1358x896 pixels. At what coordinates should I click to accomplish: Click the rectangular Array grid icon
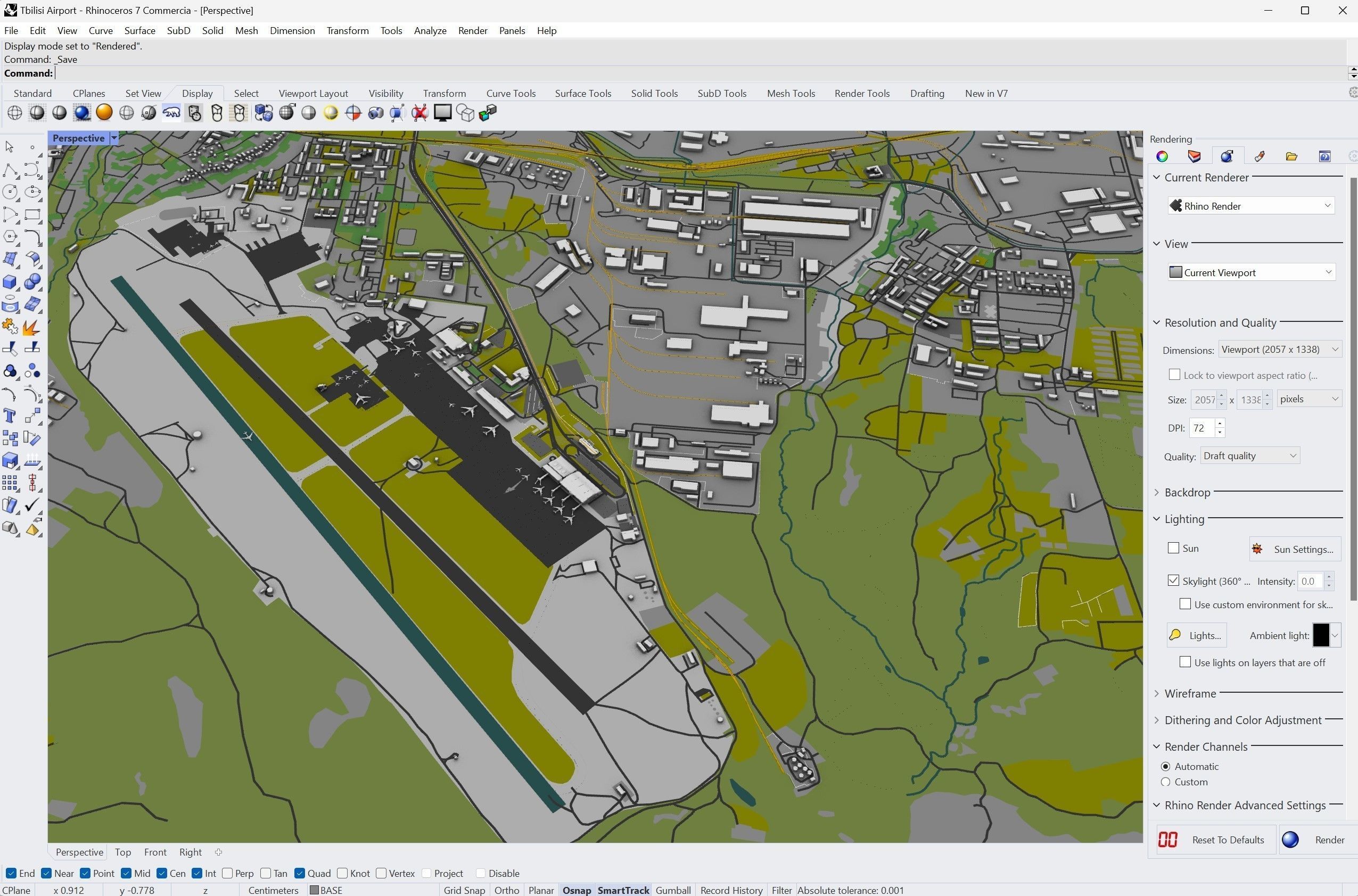click(10, 483)
